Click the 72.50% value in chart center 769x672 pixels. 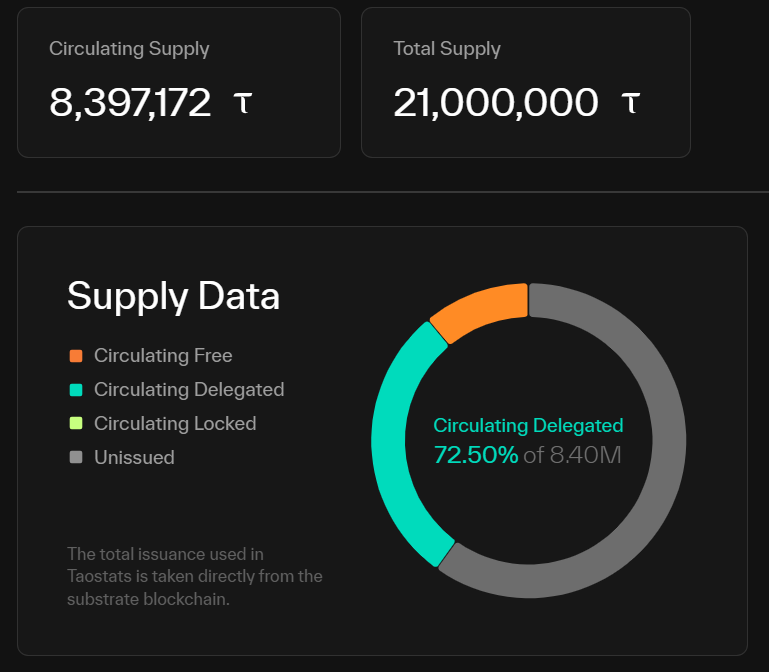[x=476, y=456]
